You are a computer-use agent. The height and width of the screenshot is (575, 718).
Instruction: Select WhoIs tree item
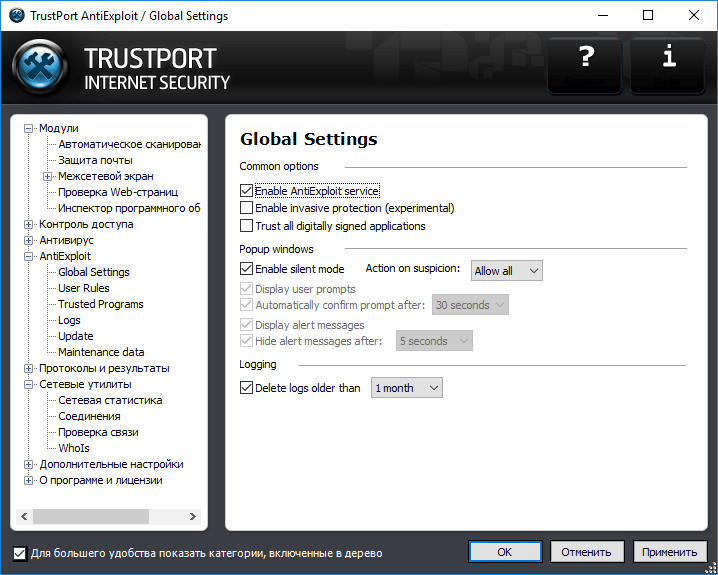click(x=74, y=448)
